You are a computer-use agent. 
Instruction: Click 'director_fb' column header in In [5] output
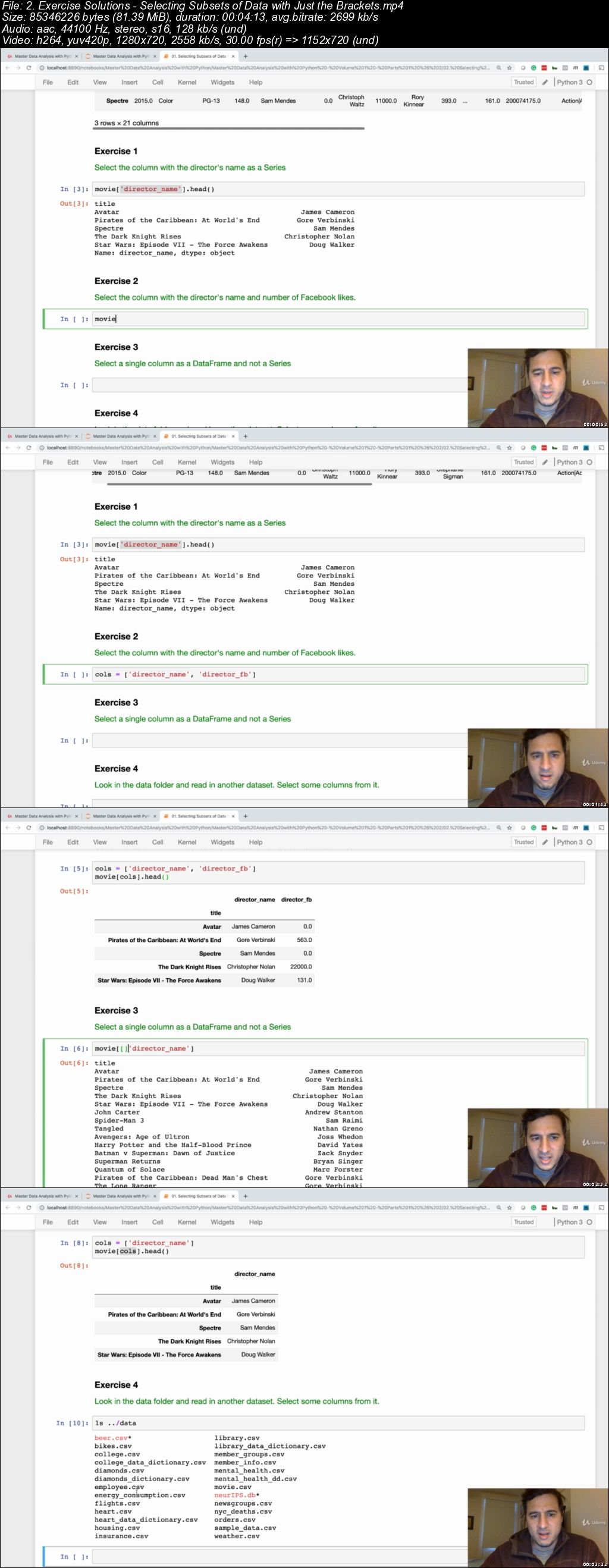(297, 899)
